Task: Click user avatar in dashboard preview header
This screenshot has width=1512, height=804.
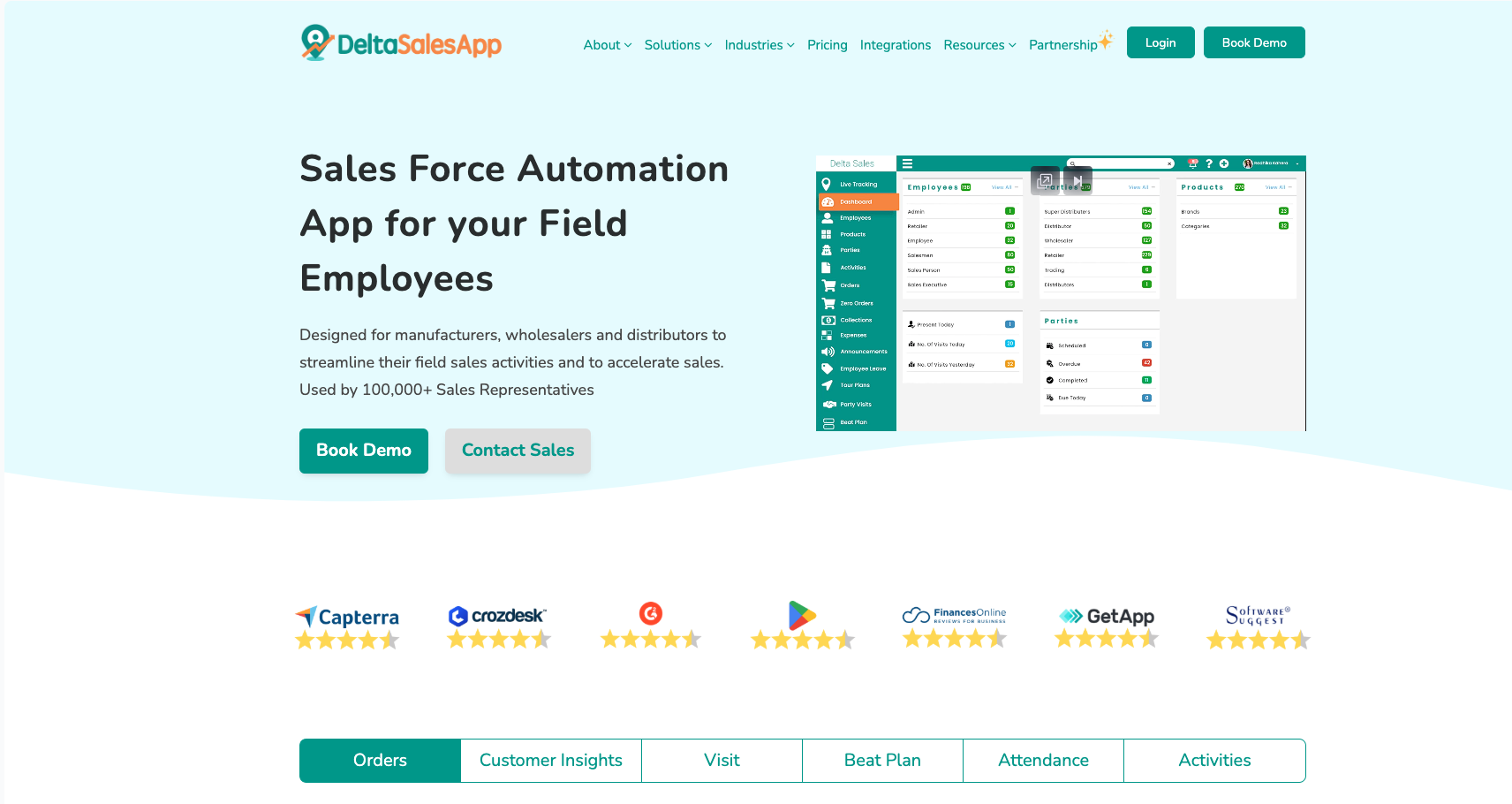Action: click(x=1248, y=163)
